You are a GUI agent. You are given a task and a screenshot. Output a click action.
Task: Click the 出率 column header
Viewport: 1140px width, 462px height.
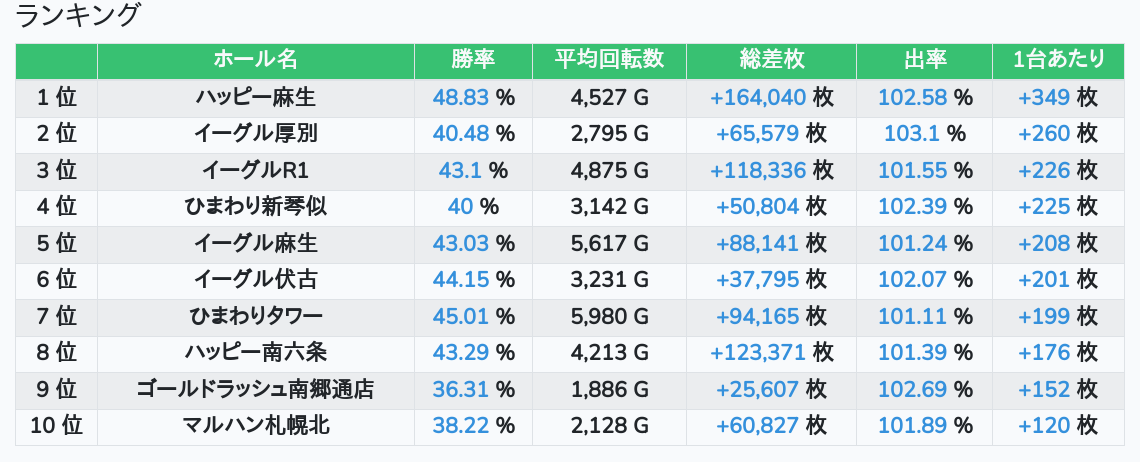point(924,60)
